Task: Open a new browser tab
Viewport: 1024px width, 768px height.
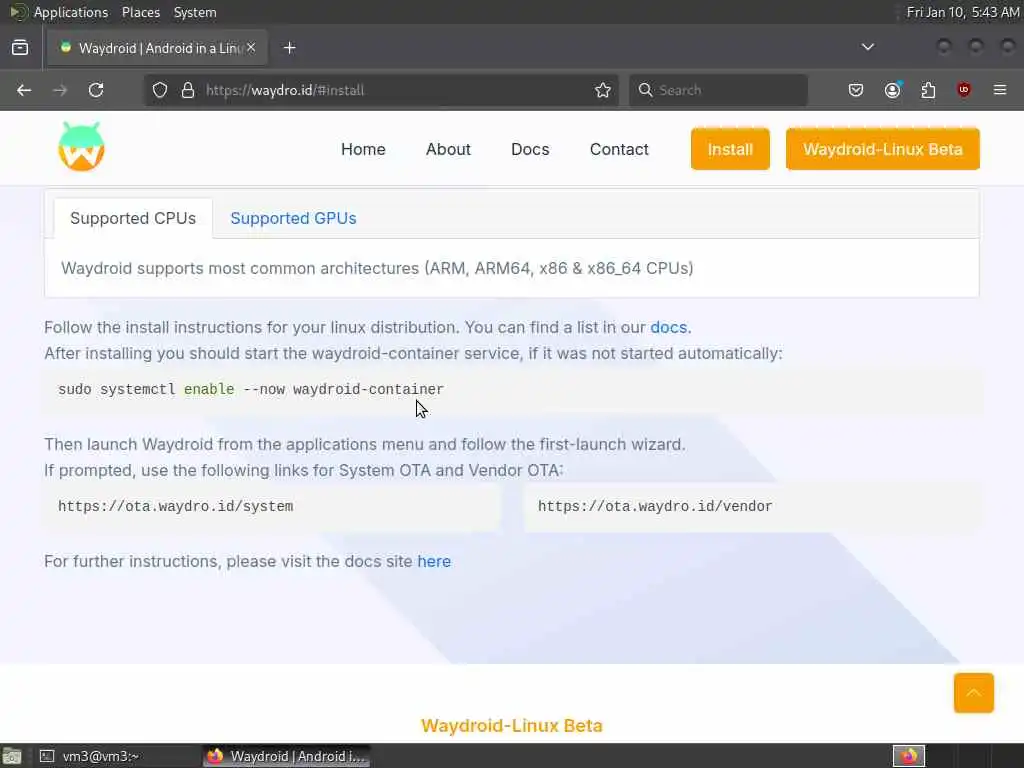Action: pyautogui.click(x=290, y=48)
